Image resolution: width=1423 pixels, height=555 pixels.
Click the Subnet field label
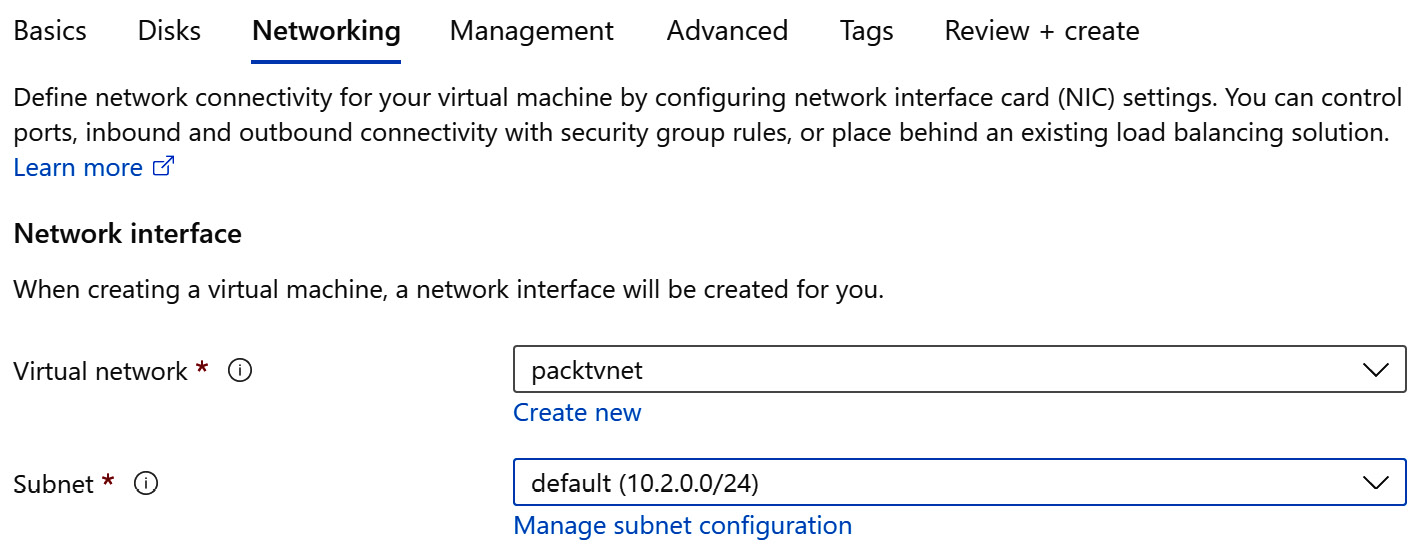pyautogui.click(x=54, y=484)
